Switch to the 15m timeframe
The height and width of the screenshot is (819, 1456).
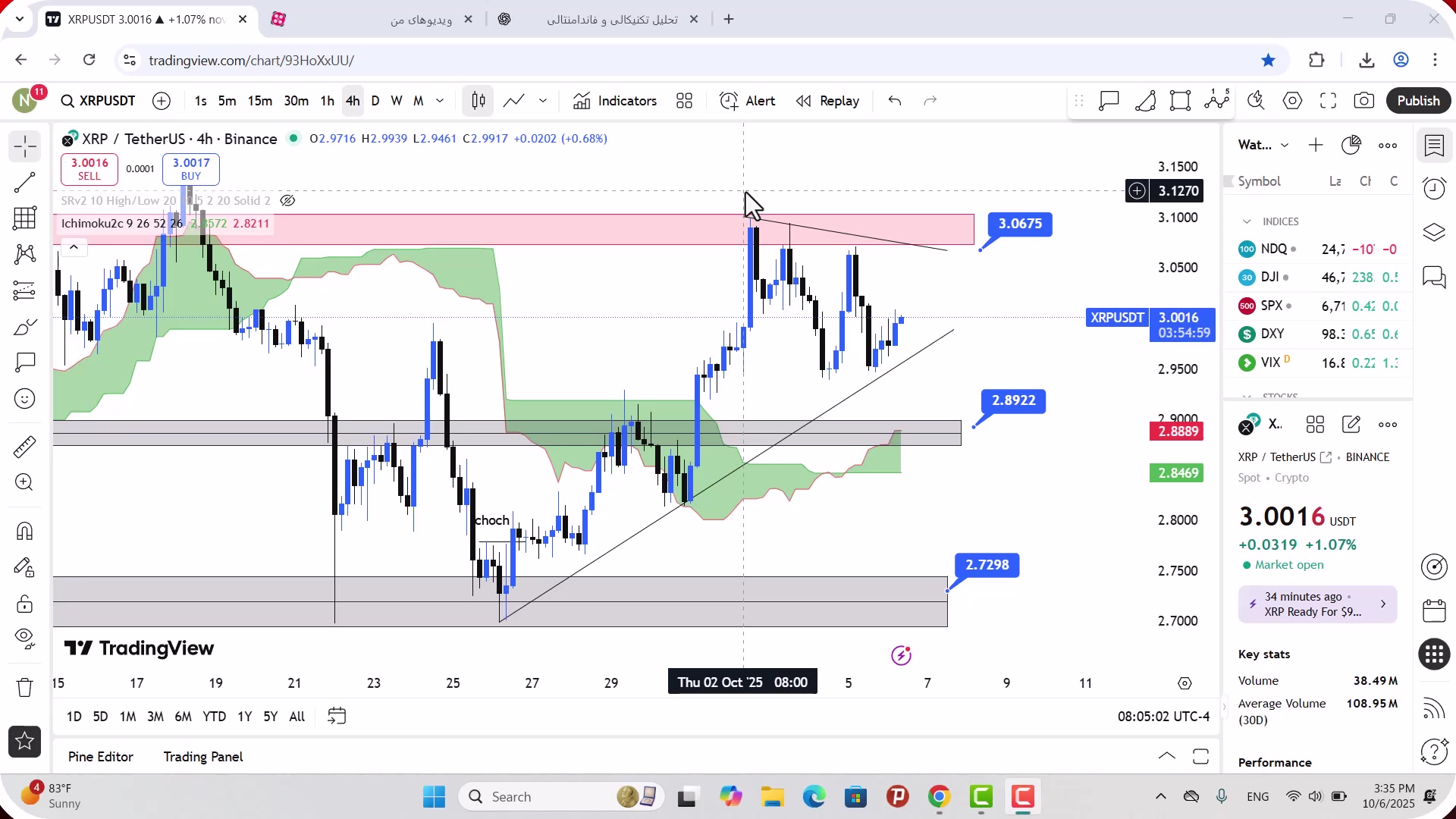pyautogui.click(x=260, y=101)
